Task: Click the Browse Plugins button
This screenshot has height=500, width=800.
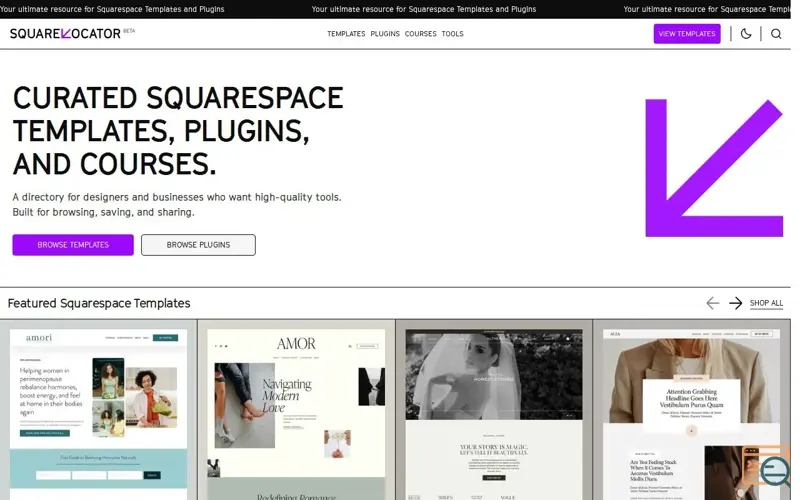Action: click(x=198, y=245)
